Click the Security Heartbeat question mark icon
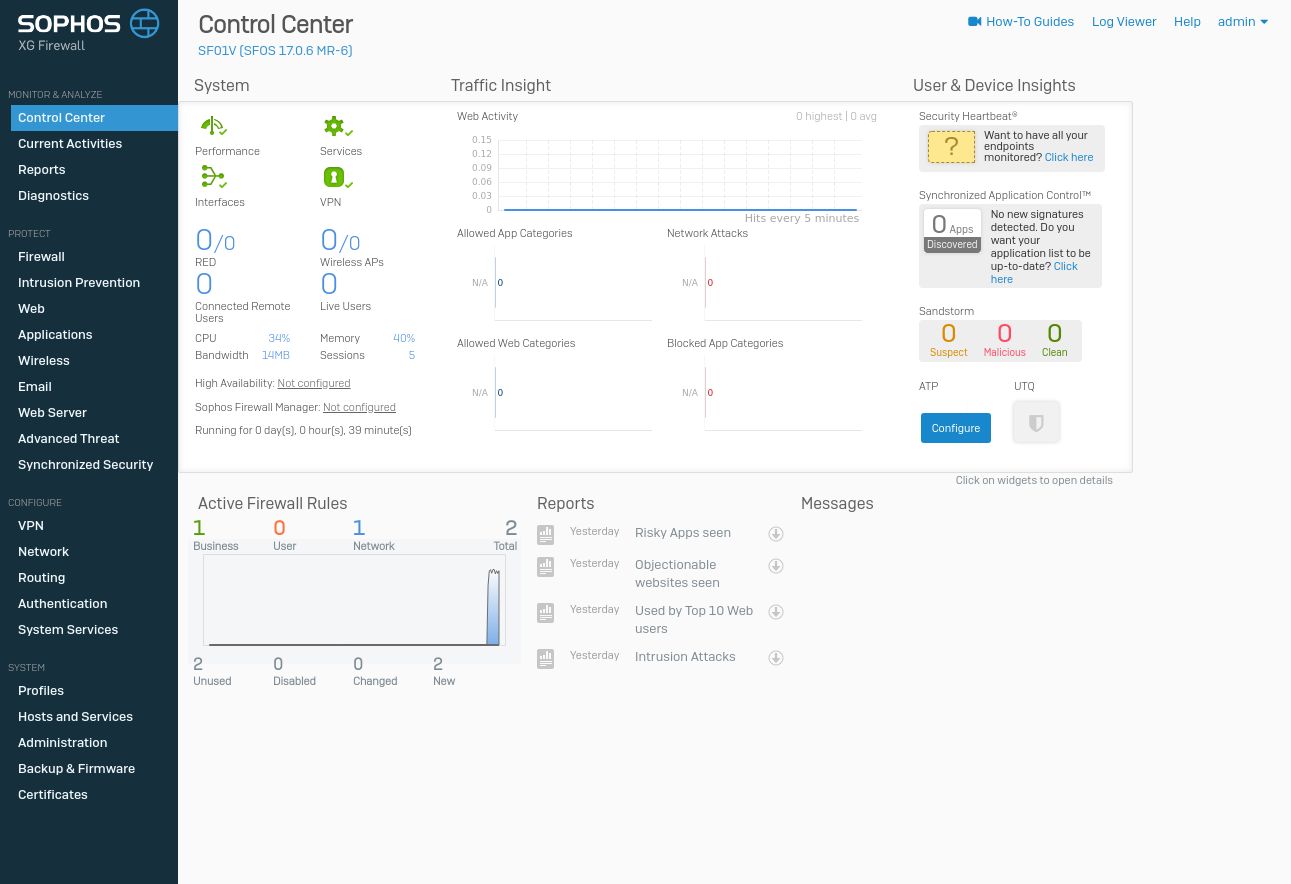 point(951,146)
